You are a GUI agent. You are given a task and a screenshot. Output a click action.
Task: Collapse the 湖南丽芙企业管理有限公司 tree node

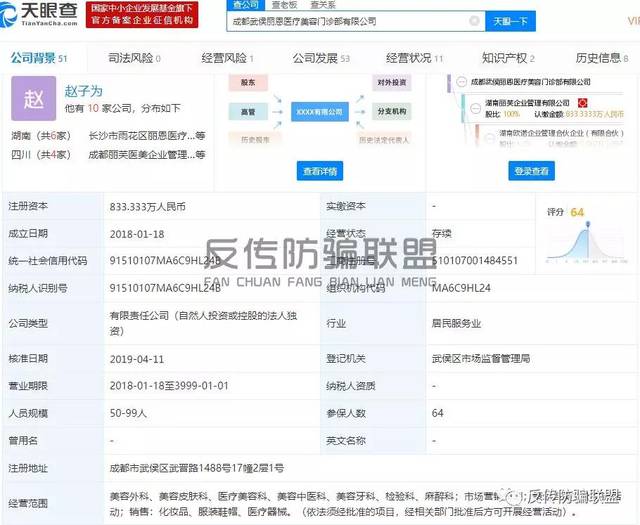pyautogui.click(x=475, y=108)
